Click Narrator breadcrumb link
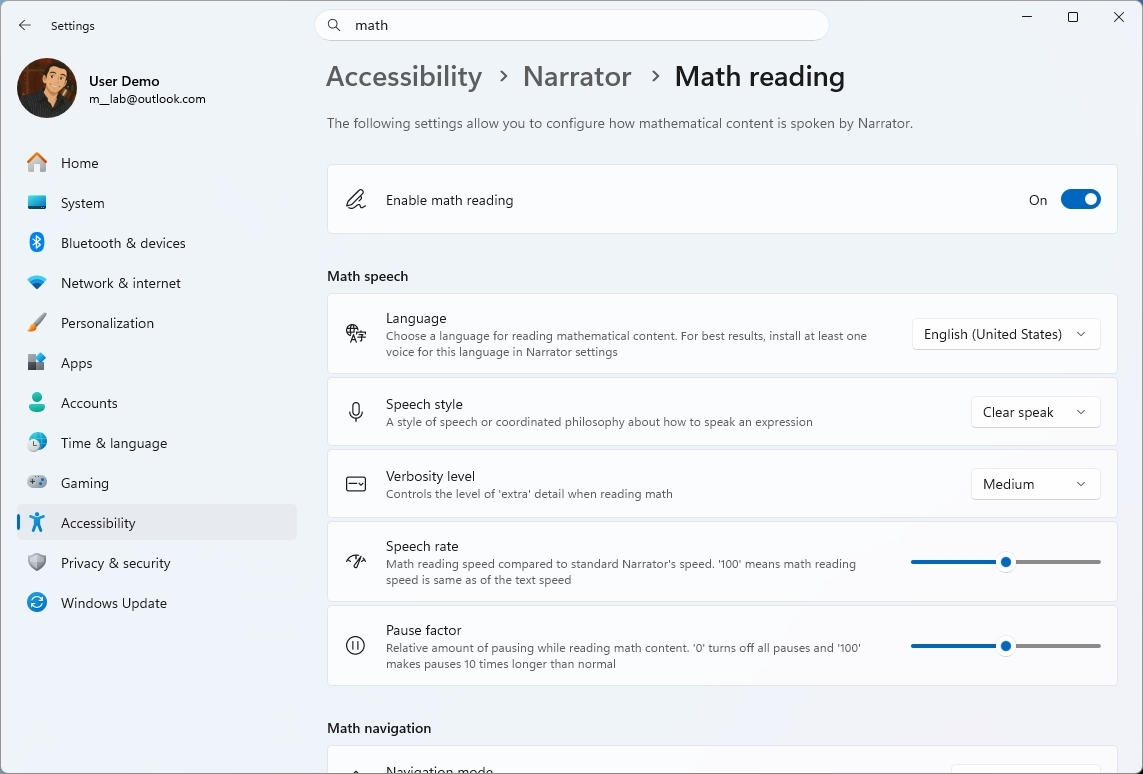This screenshot has height=774, width=1143. (577, 77)
